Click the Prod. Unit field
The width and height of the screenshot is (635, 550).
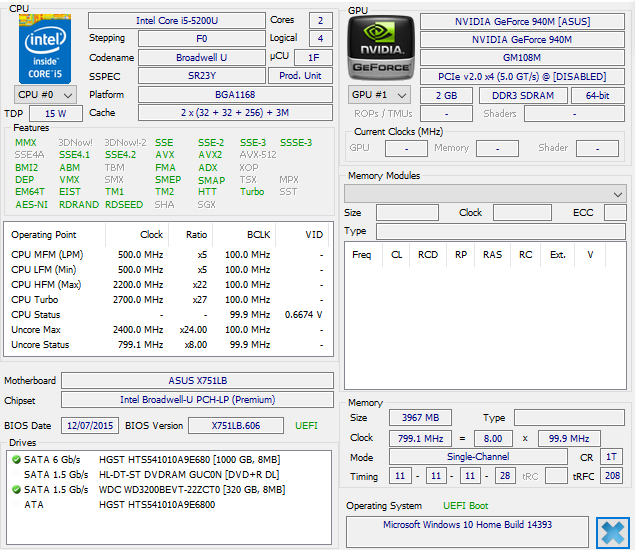click(300, 76)
